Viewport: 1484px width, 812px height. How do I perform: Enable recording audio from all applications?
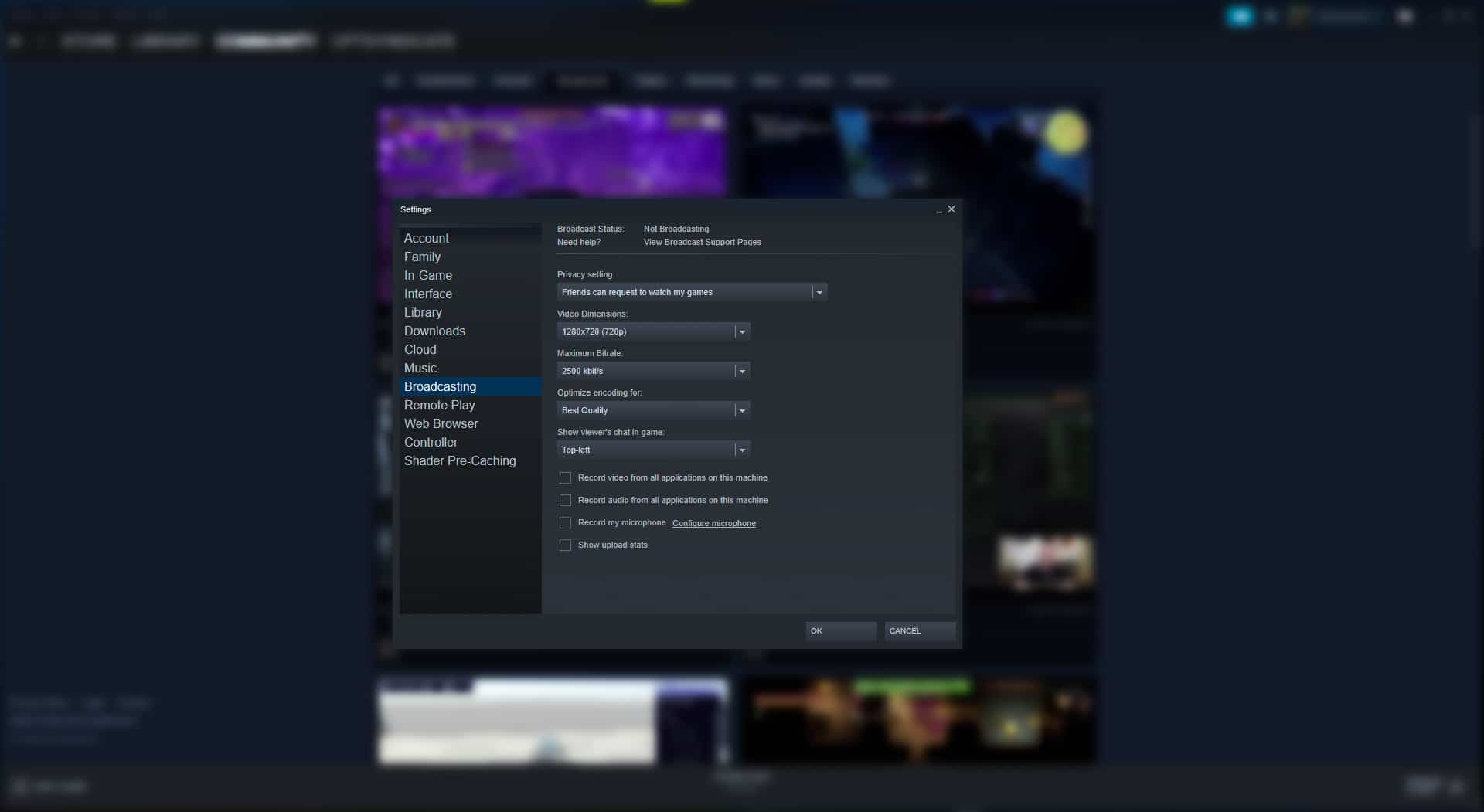[565, 500]
